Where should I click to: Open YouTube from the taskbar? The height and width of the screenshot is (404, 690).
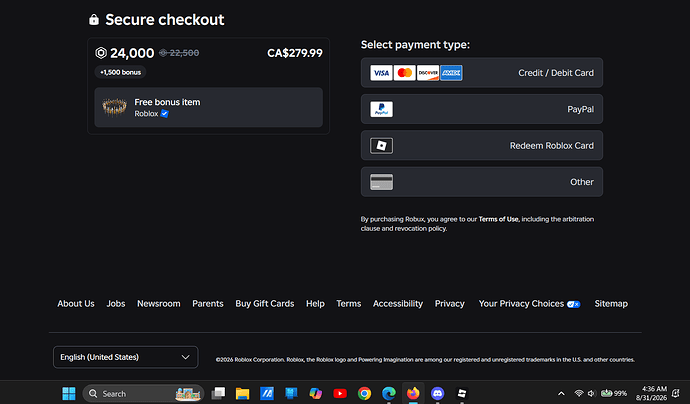(340, 393)
